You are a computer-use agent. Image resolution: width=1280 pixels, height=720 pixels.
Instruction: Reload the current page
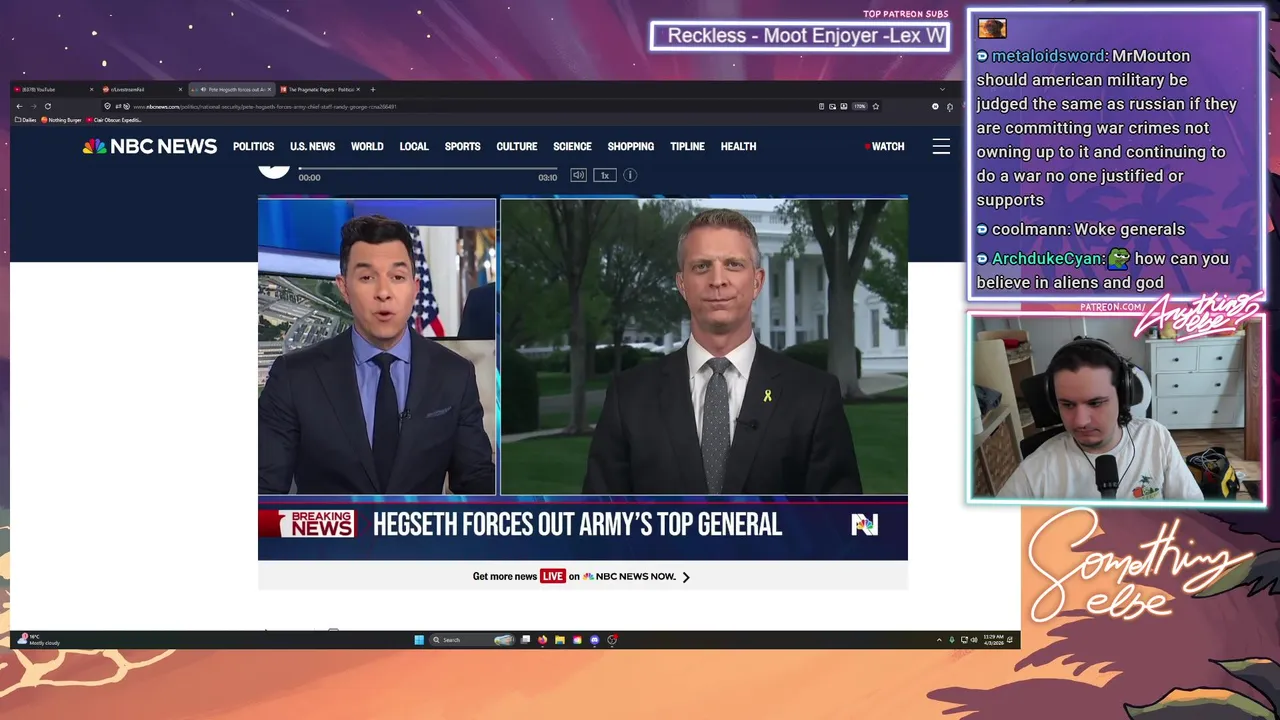click(47, 106)
